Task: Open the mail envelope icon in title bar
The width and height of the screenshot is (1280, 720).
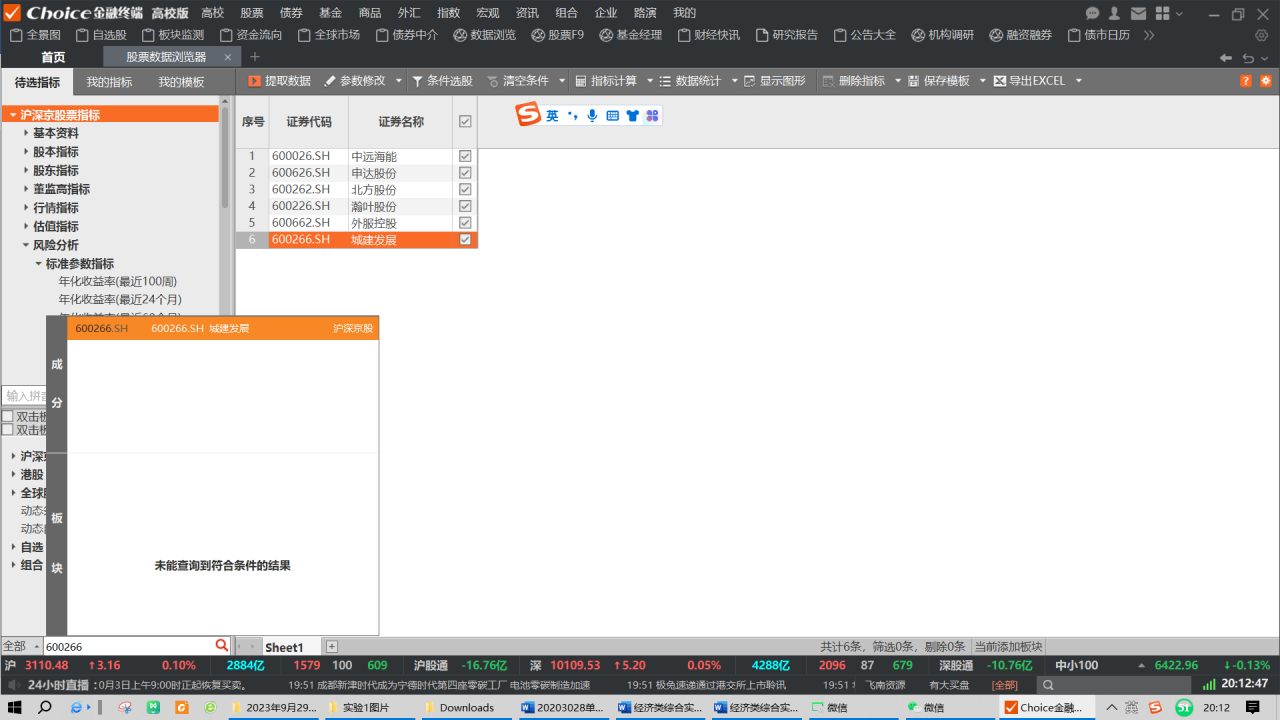Action: [1138, 13]
